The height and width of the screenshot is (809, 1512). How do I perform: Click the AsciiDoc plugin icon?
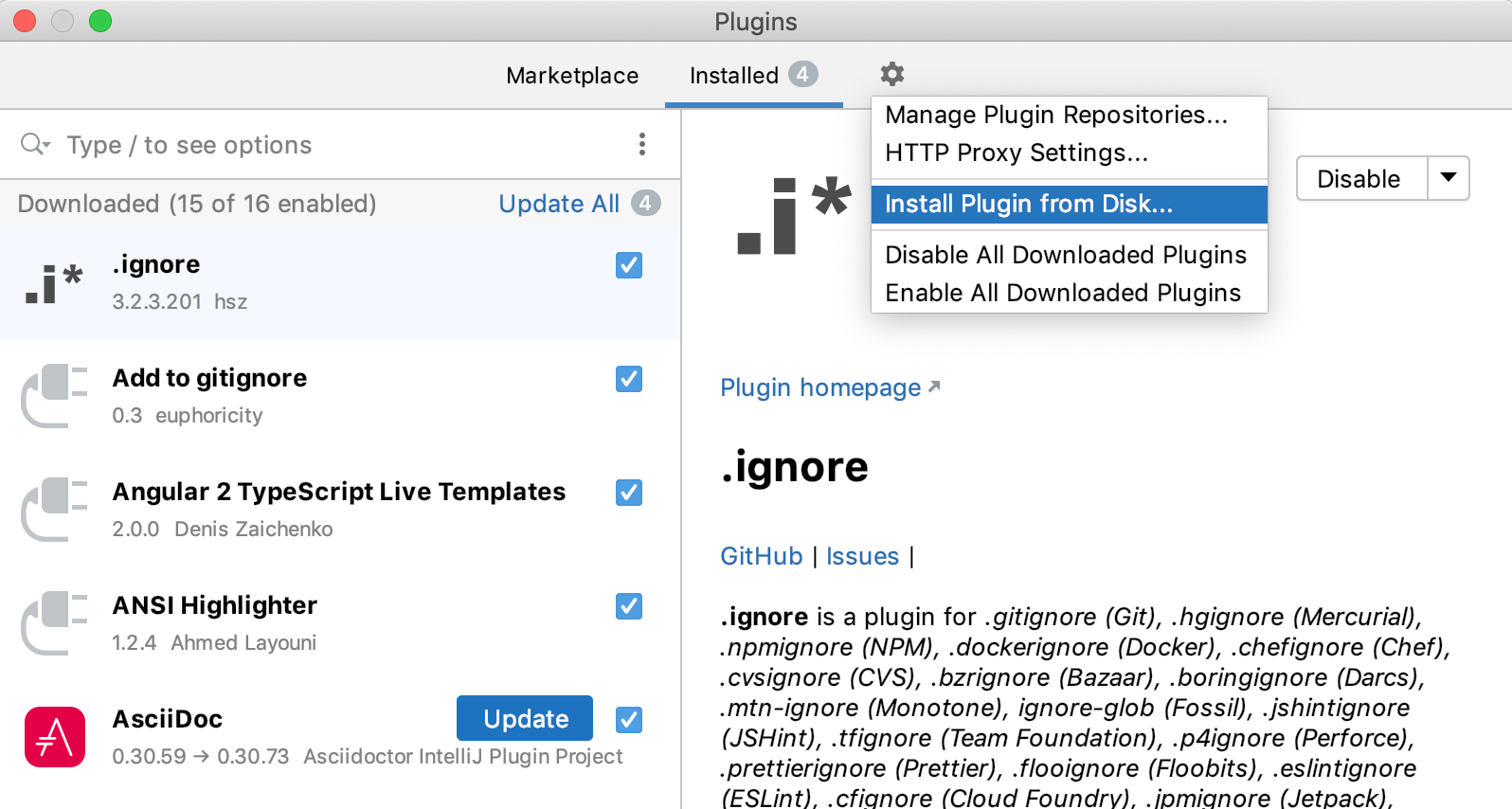click(54, 737)
